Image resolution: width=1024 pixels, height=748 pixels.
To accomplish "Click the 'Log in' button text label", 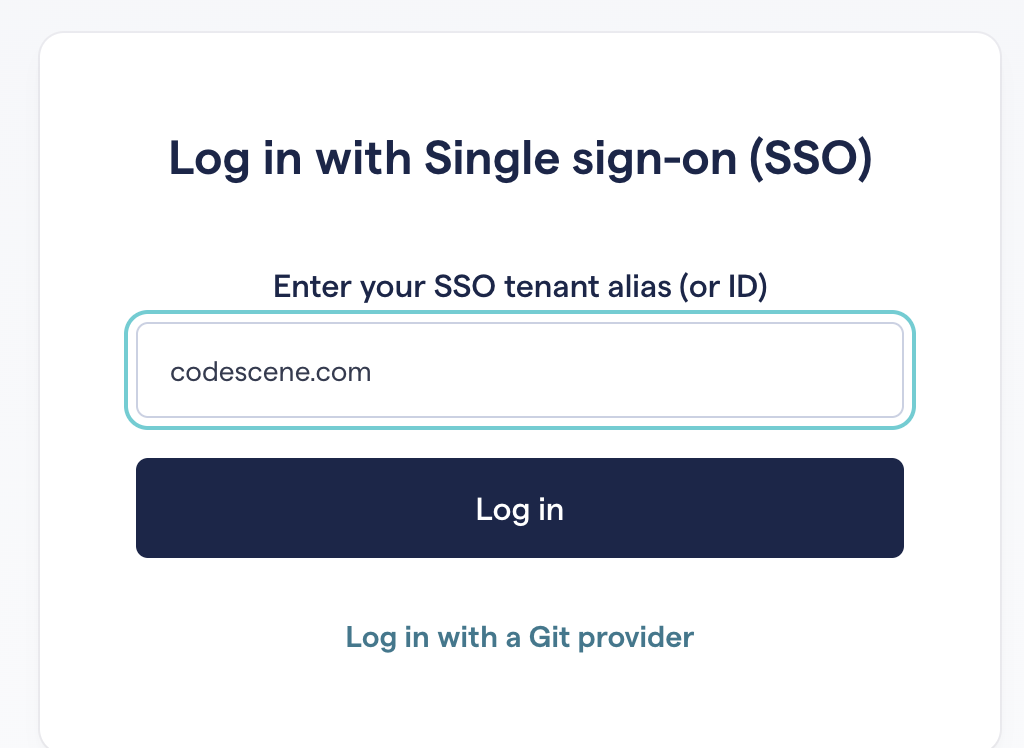I will [519, 509].
